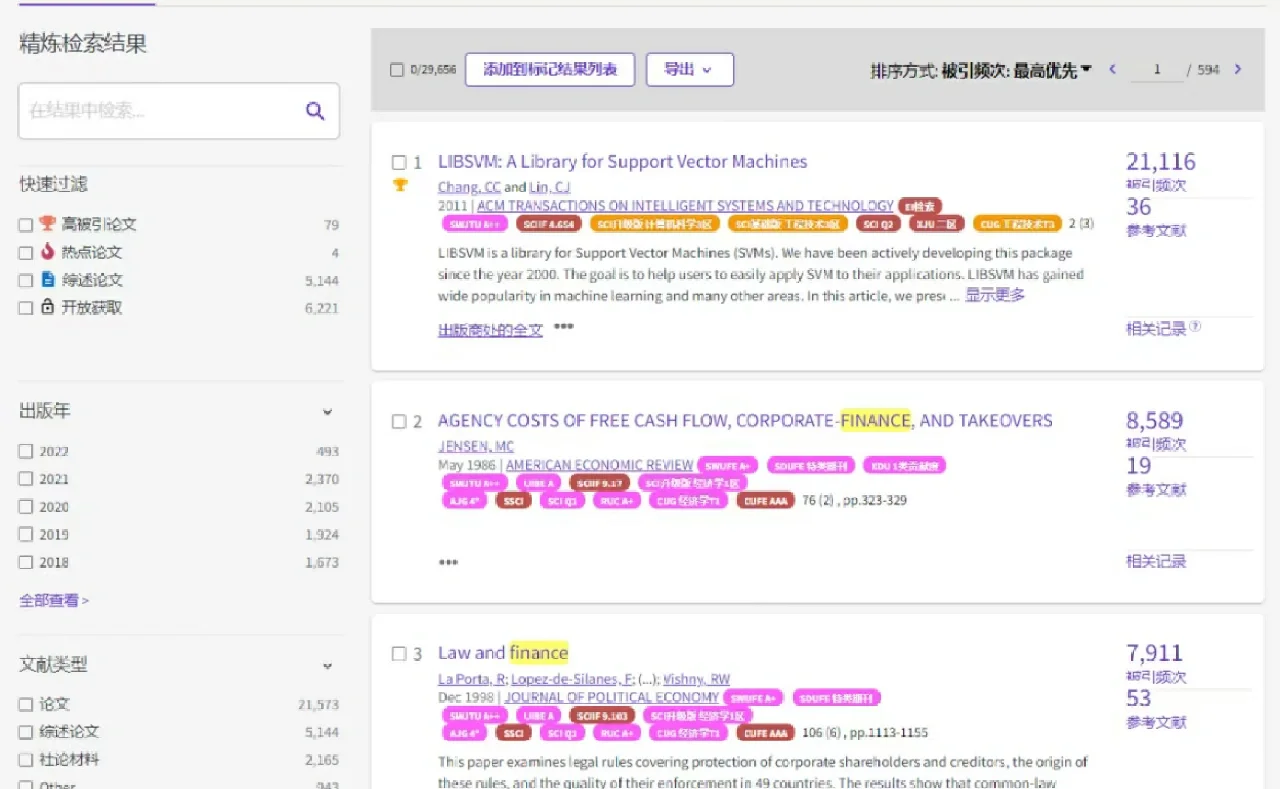Open the 7,911 citation count link
The image size is (1280, 789).
[1155, 653]
